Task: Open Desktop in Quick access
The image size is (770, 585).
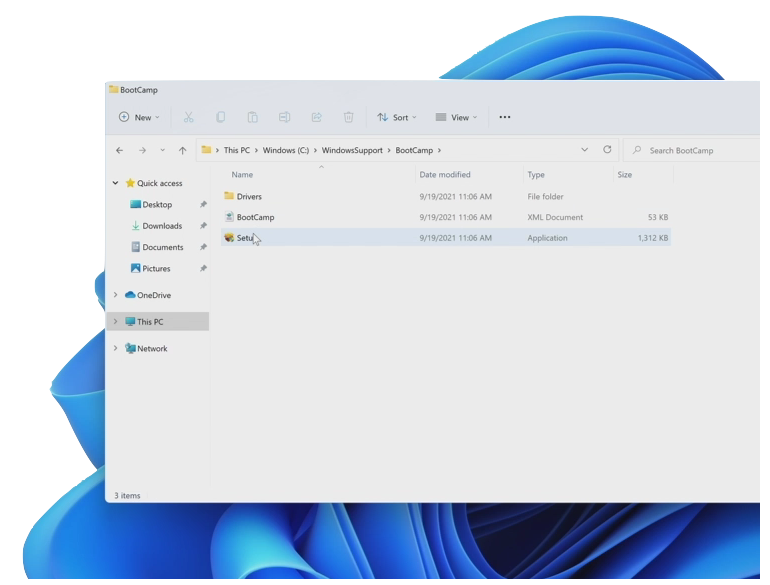Action: 157,204
